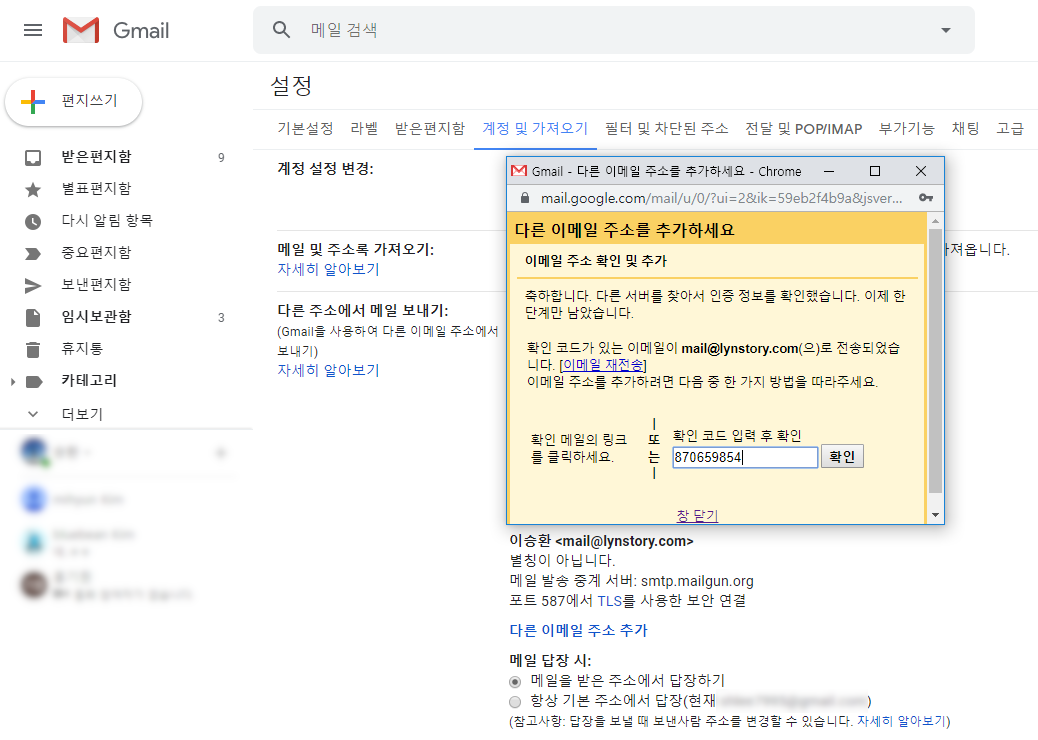This screenshot has height=740, width=1038.
Task: Open 임시보관함 drafts folder
Action: (97, 316)
